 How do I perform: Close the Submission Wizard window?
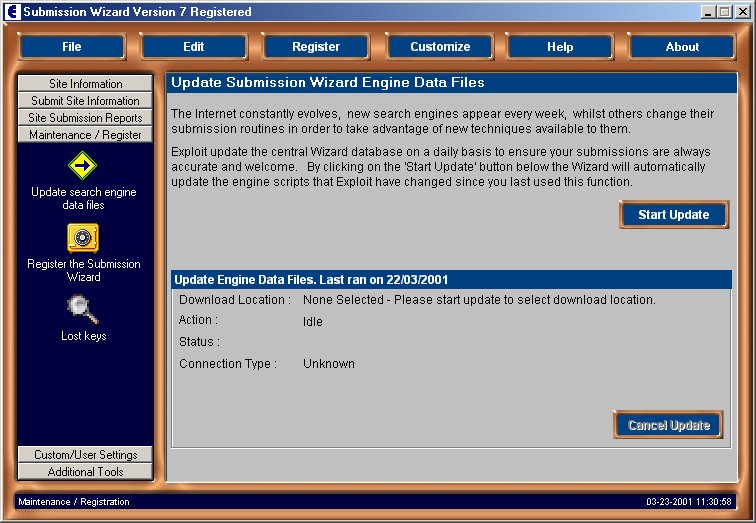click(742, 12)
